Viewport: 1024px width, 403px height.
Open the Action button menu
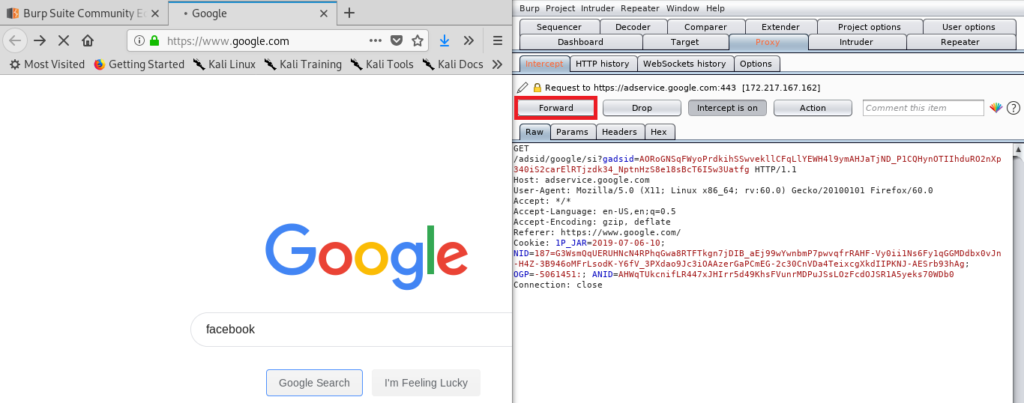pos(812,108)
